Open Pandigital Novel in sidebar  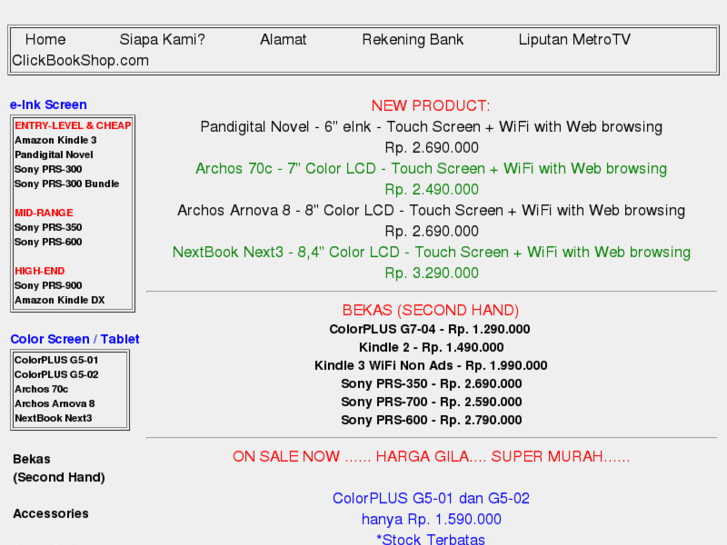[54, 154]
